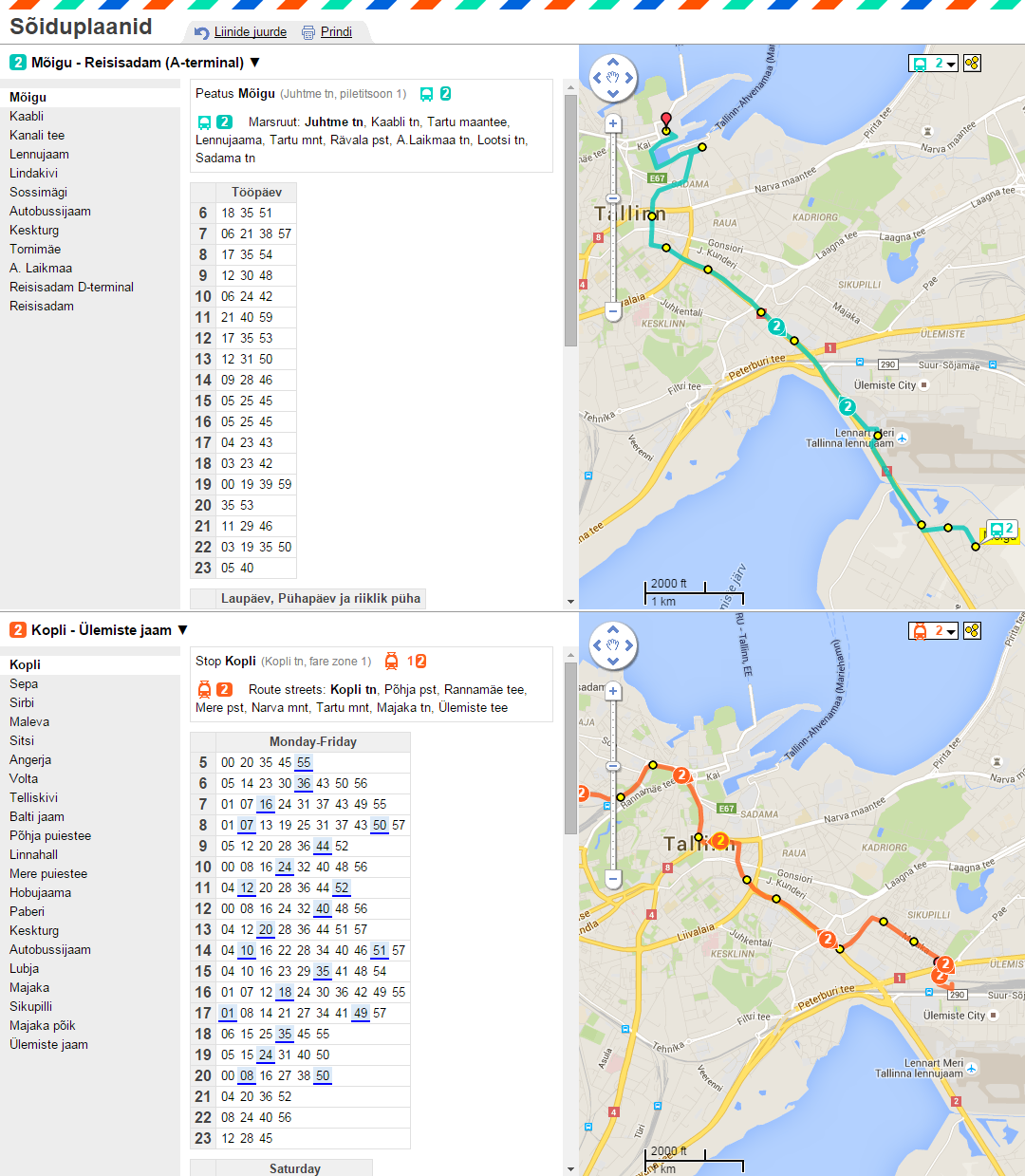
Task: Zoom out on the tram route 2 map
Action: tap(613, 879)
